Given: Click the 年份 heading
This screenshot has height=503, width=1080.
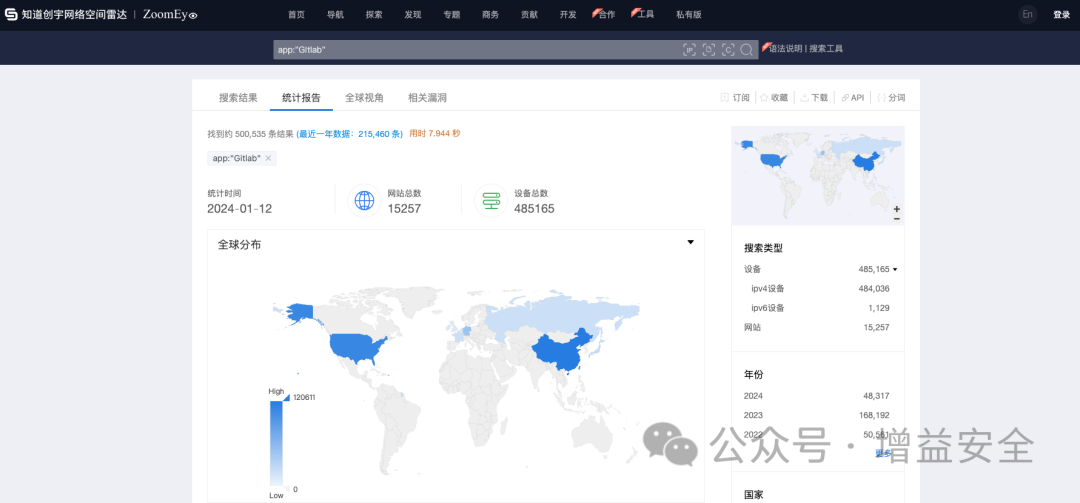Looking at the screenshot, I should [x=754, y=375].
